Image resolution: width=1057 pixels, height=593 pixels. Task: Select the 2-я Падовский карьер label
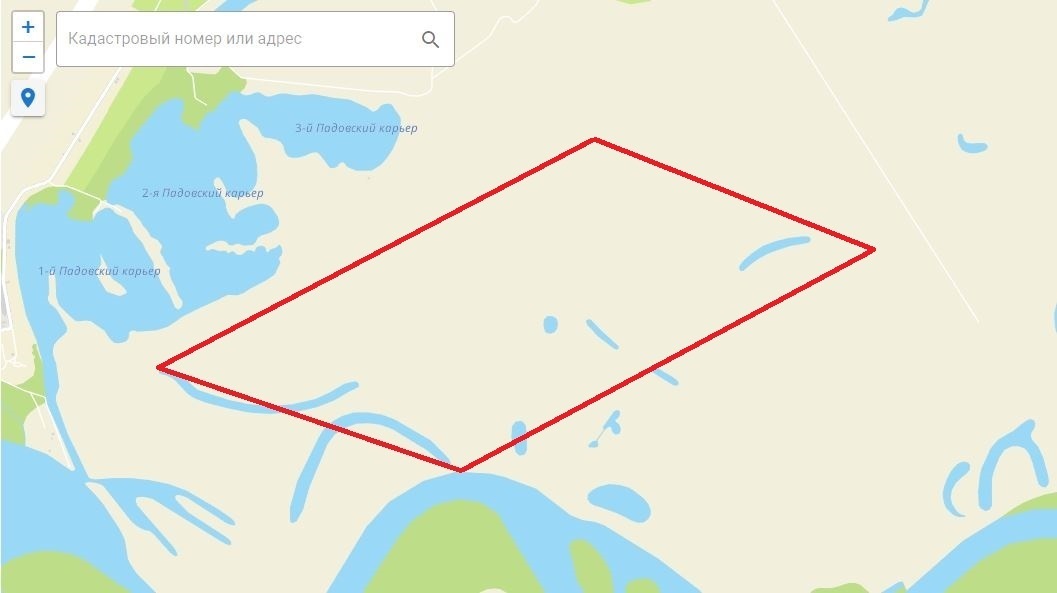point(202,193)
